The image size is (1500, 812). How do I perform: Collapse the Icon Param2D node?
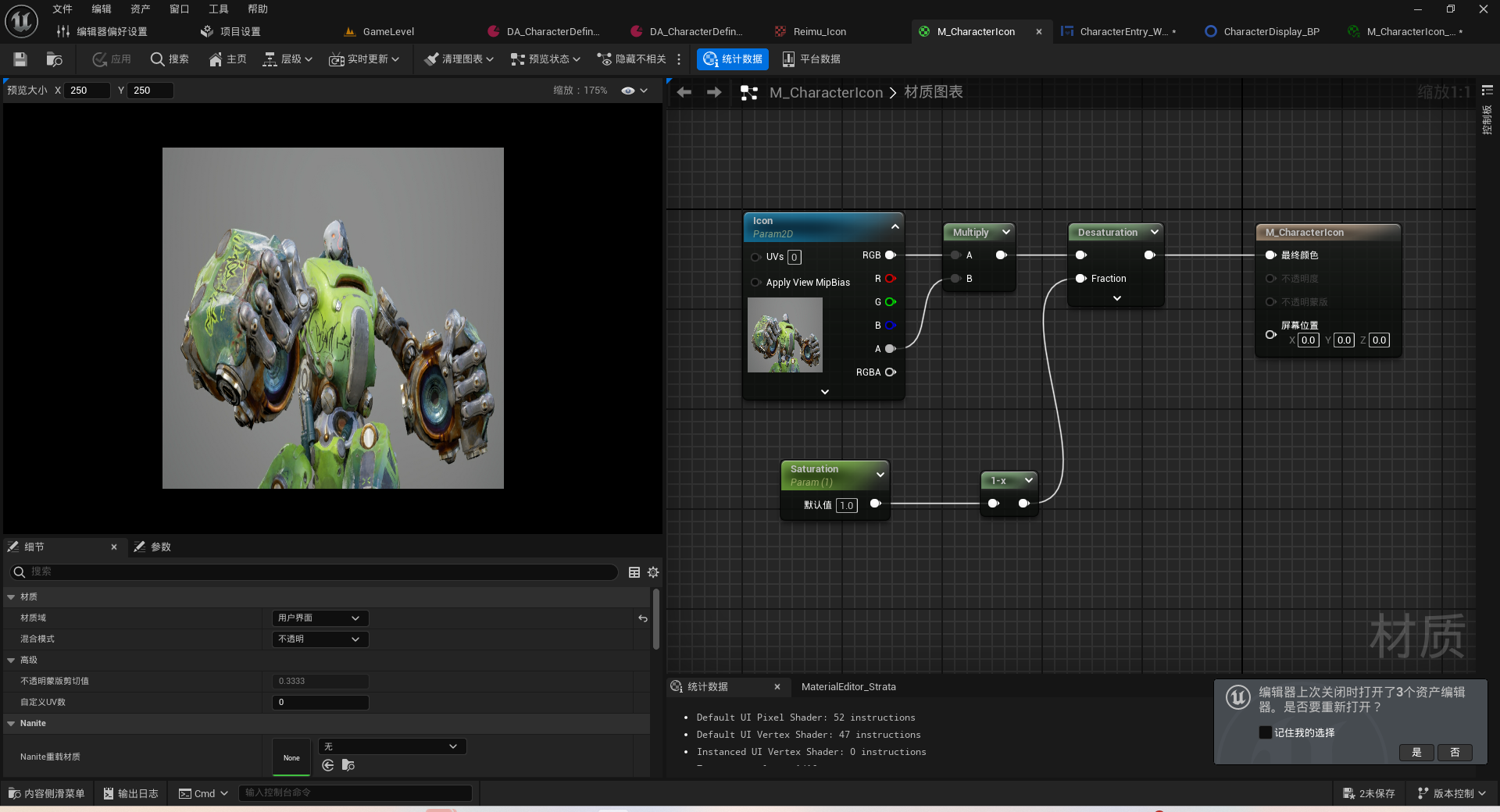895,227
